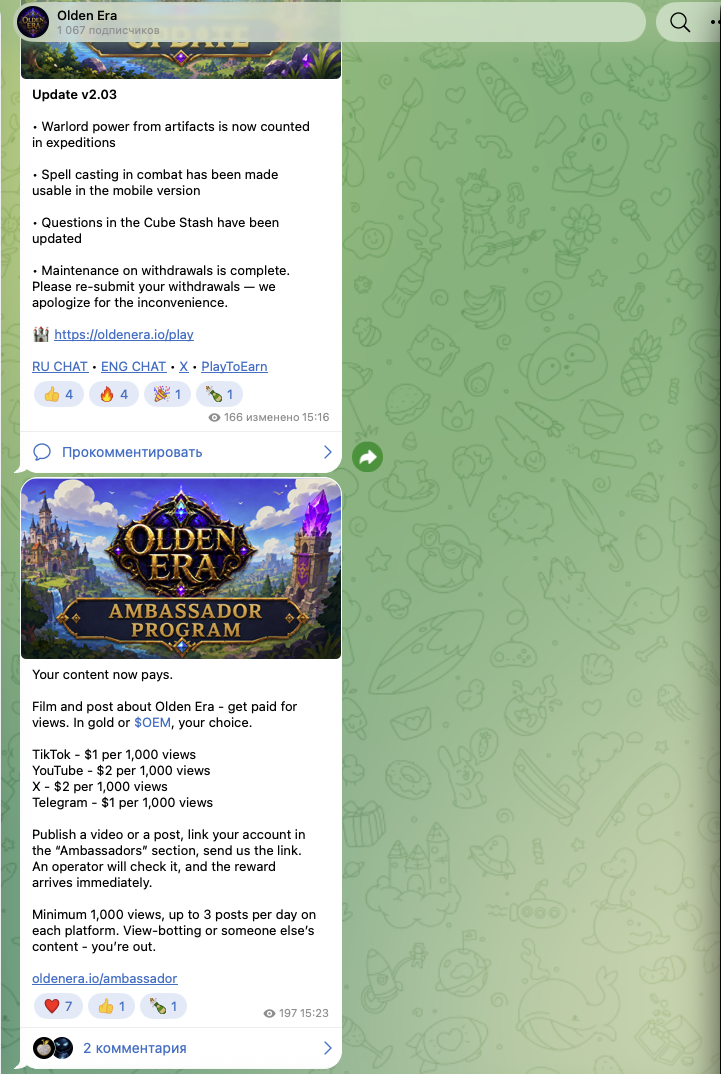Click the 'Minimum 1,000 views' paragraph
Viewport: 721px width, 1074px height.
tap(174, 931)
